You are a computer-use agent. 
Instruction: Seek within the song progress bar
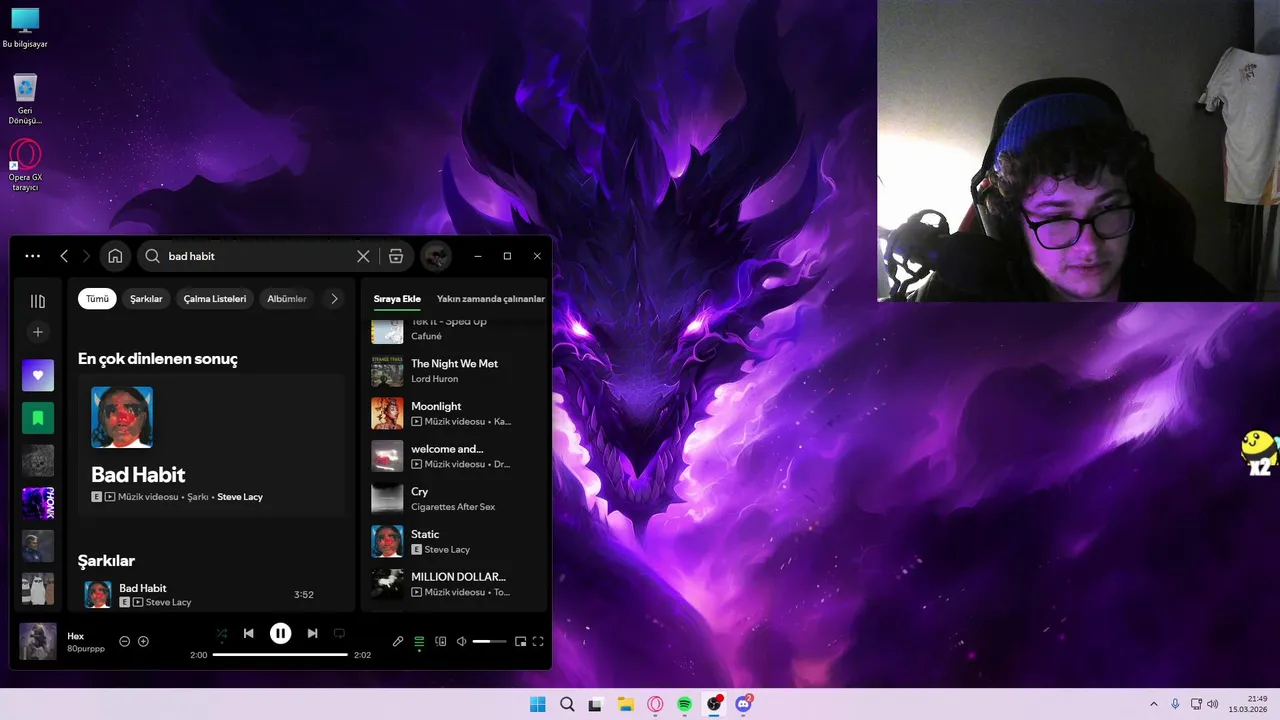[280, 655]
